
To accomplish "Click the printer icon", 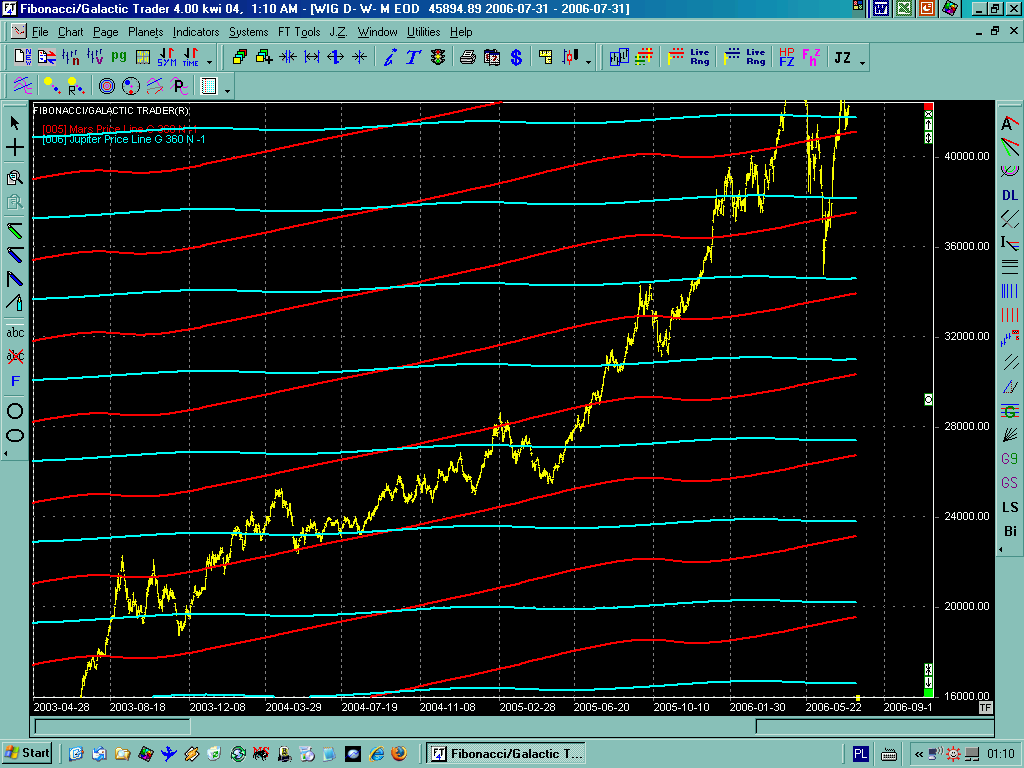I will 467,58.
